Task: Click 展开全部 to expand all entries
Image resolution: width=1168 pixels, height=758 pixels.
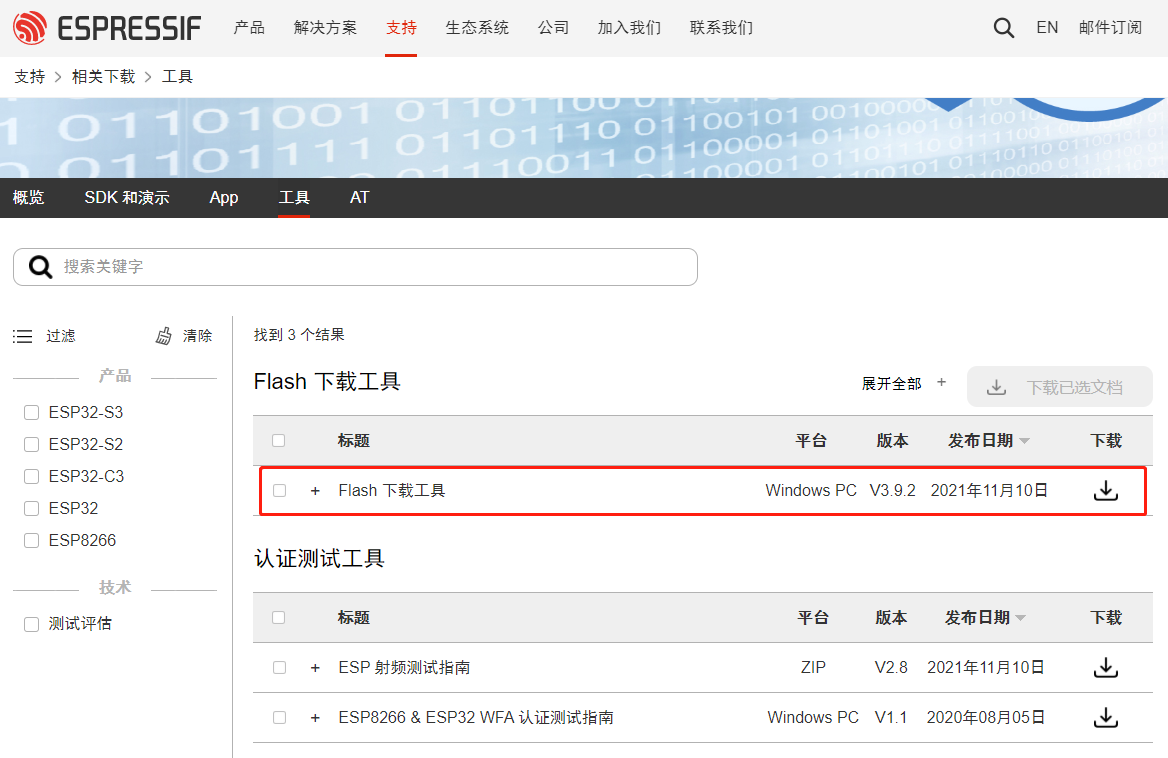Action: [892, 382]
